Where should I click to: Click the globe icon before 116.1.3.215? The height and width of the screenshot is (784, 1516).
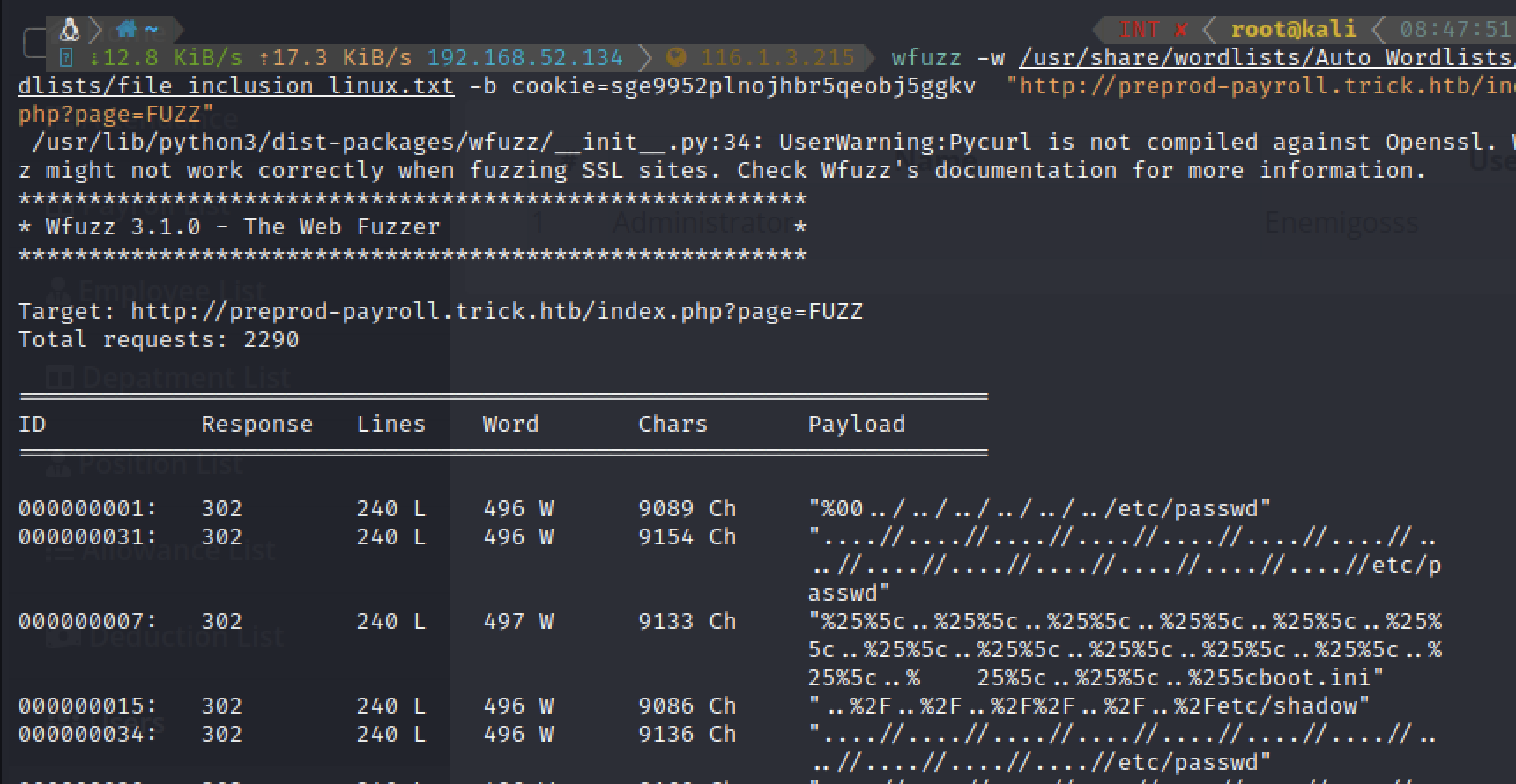pos(676,58)
